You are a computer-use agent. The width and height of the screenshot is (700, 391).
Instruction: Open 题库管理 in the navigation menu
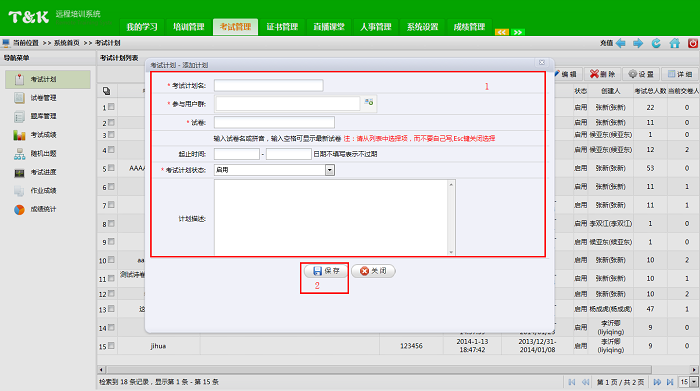pos(43,116)
